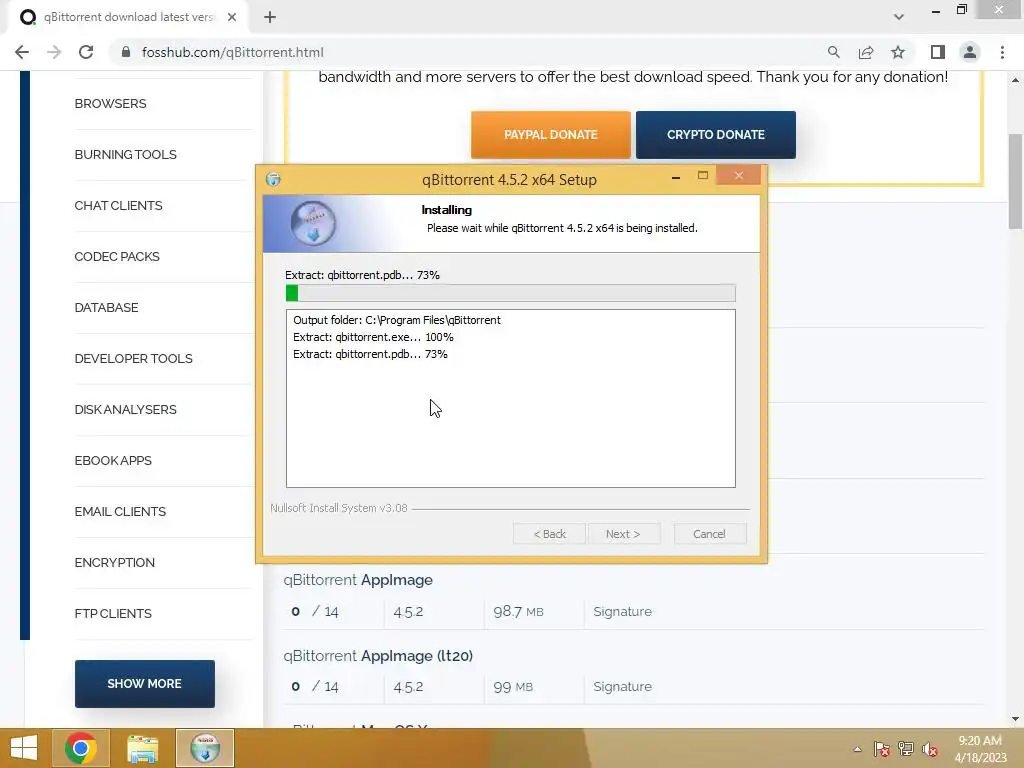The height and width of the screenshot is (768, 1024).
Task: Open Windows Start button
Action: point(24,748)
